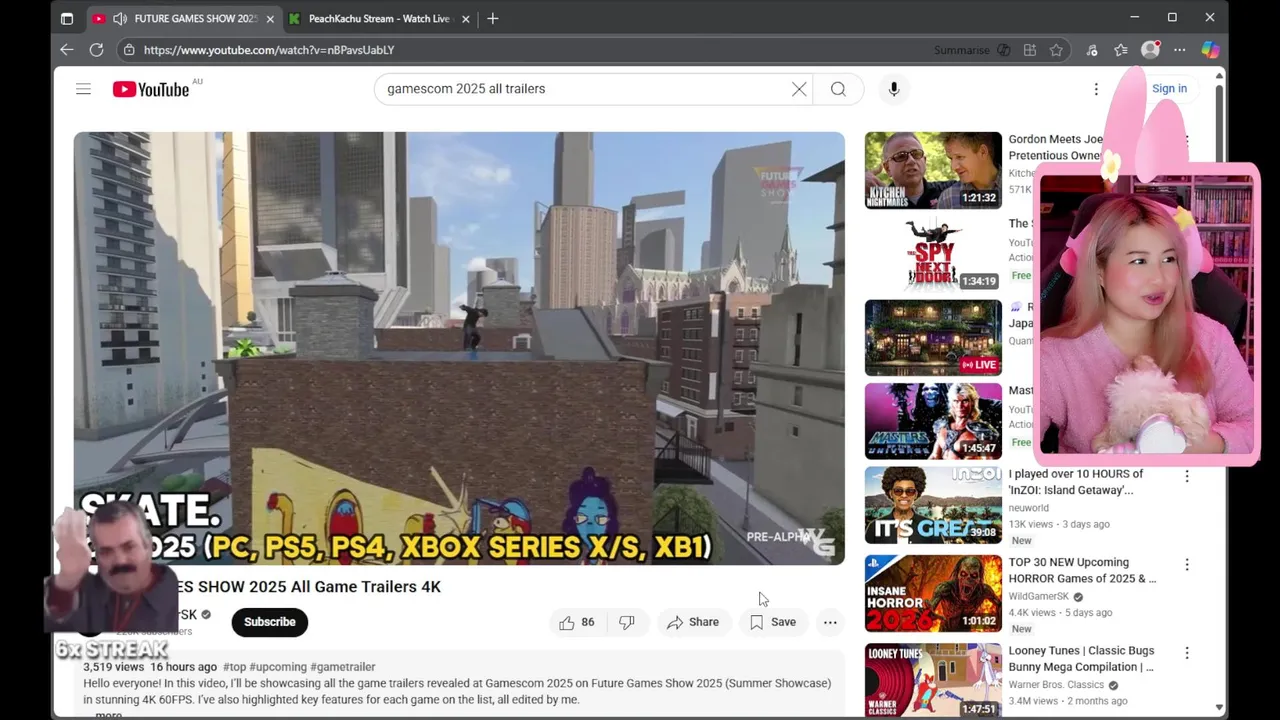The height and width of the screenshot is (720, 1280).
Task: Sign in to YouTube
Action: (1169, 89)
